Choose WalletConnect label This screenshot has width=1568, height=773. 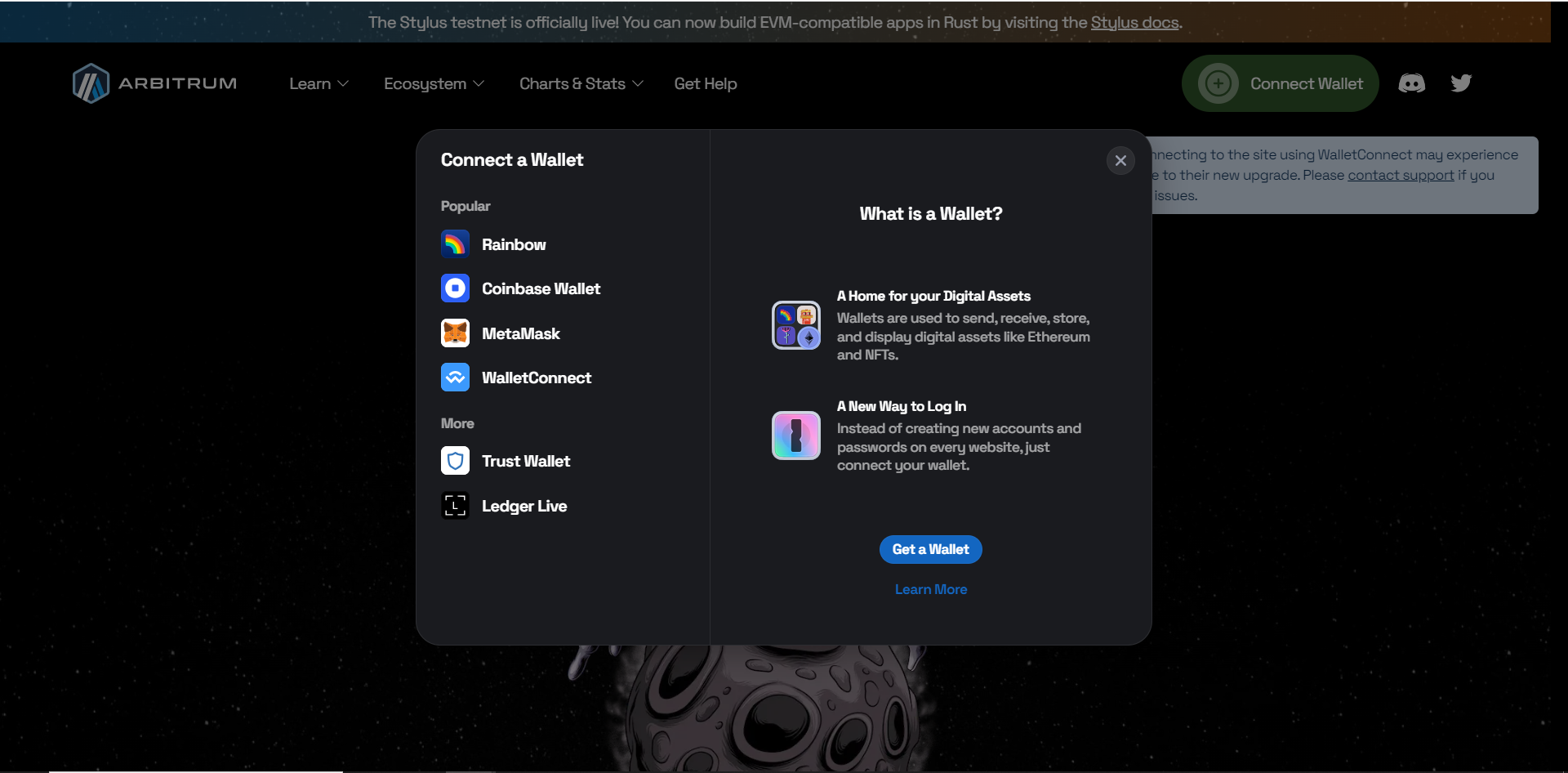point(537,378)
